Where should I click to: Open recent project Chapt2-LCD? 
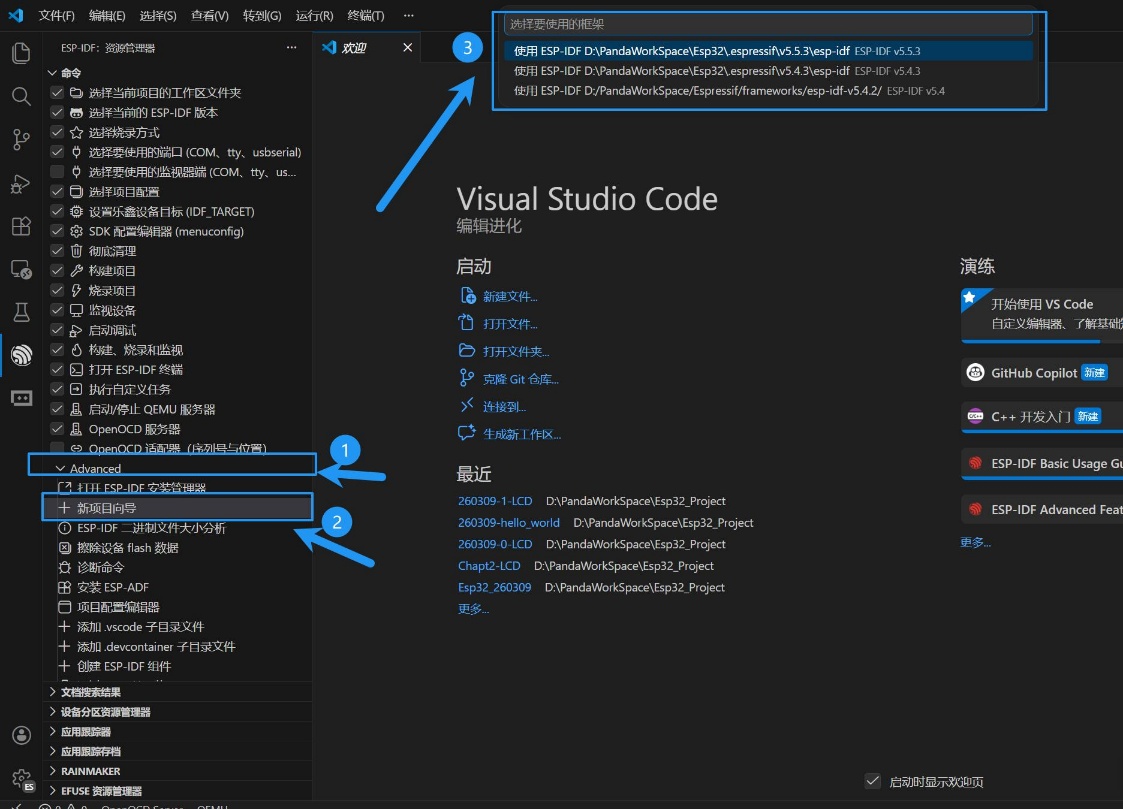pos(489,566)
